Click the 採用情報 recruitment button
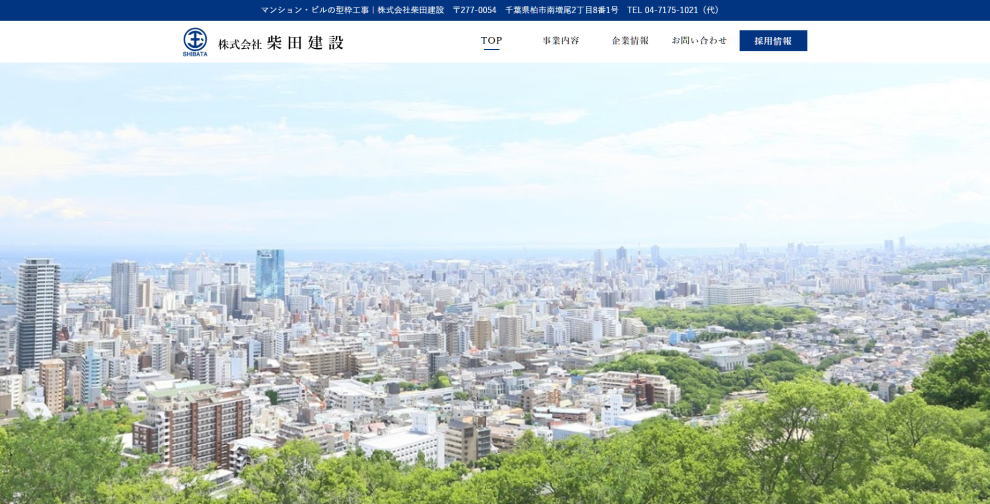This screenshot has height=504, width=990. [x=773, y=40]
